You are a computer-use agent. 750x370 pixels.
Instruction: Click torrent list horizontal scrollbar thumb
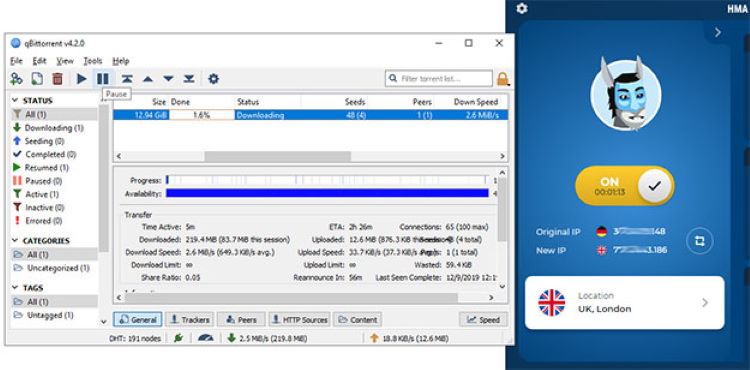pyautogui.click(x=277, y=156)
